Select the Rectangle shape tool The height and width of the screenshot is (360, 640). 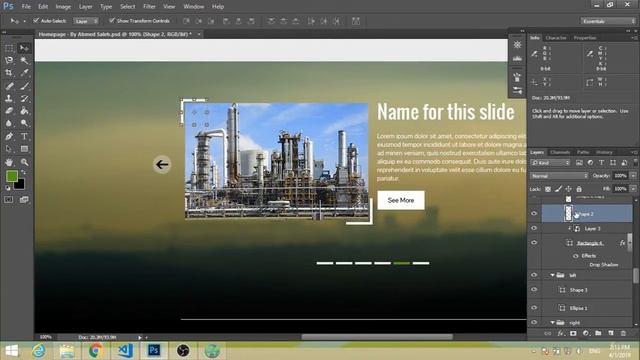click(x=24, y=149)
